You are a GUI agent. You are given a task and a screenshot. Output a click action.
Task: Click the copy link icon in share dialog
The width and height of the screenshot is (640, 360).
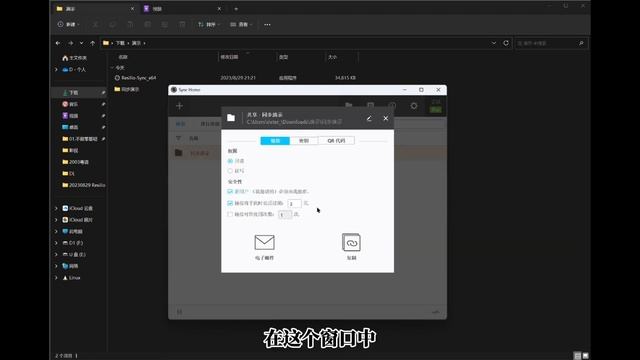(351, 242)
